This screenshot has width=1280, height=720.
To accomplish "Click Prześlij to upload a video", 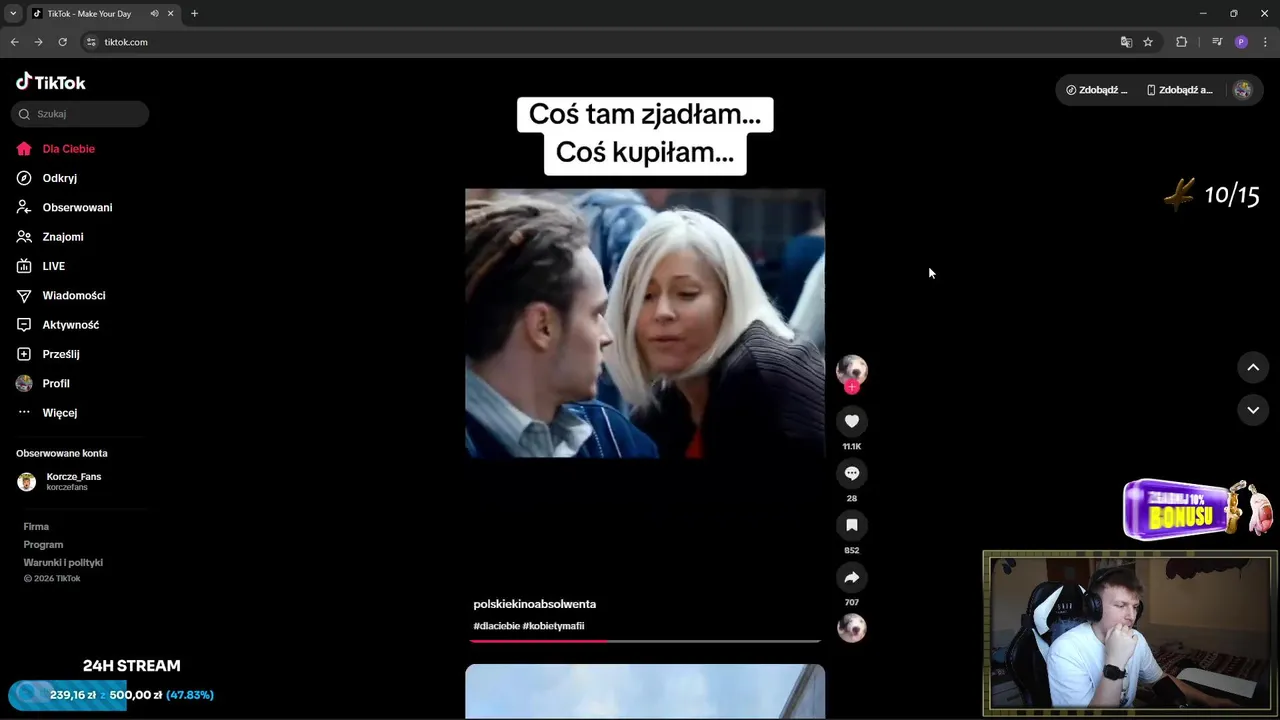I will tap(48, 354).
